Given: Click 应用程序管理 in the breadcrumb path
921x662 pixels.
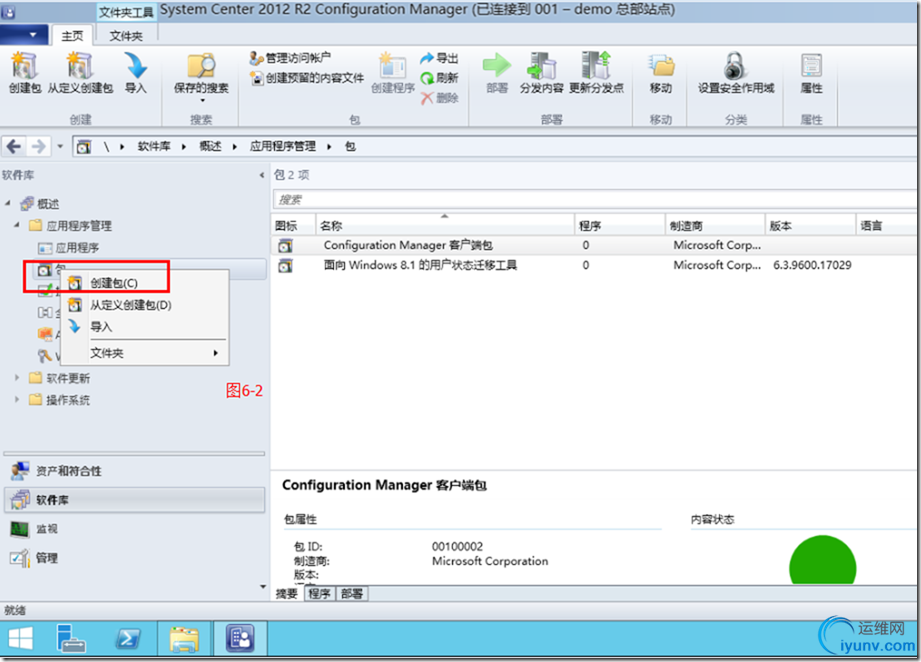Looking at the screenshot, I should (x=283, y=146).
